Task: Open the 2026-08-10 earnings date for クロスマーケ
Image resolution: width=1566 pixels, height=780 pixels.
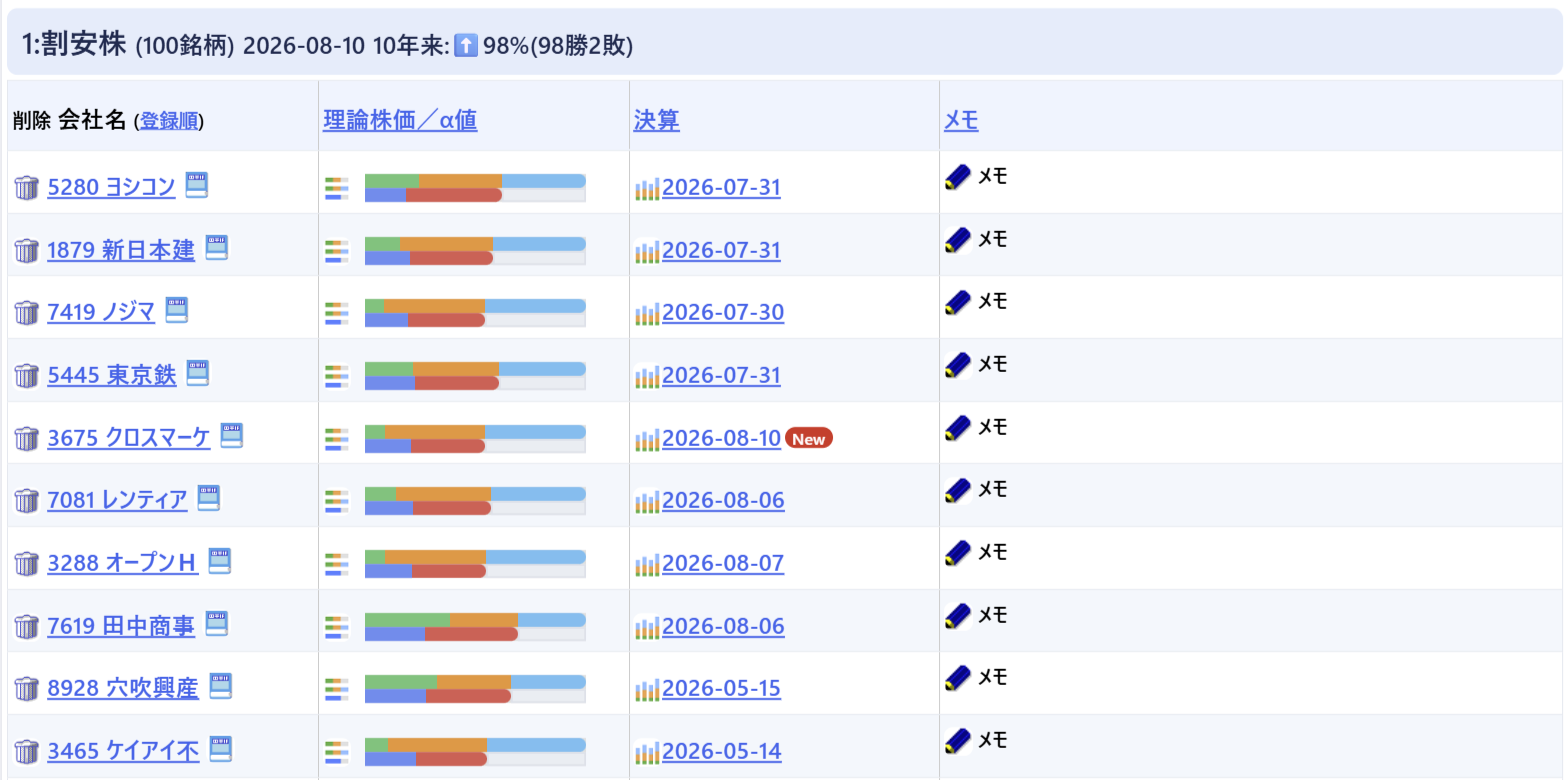Action: point(721,439)
